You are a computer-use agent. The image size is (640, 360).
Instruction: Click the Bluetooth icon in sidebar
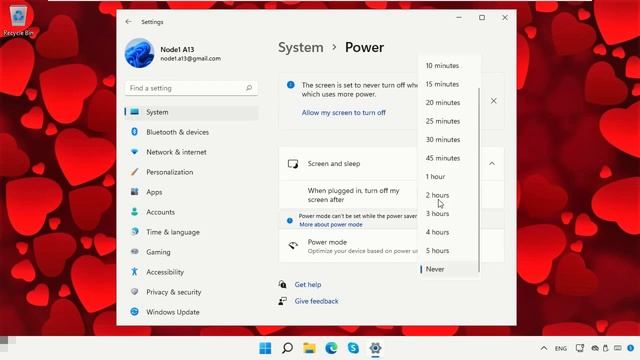coord(134,132)
